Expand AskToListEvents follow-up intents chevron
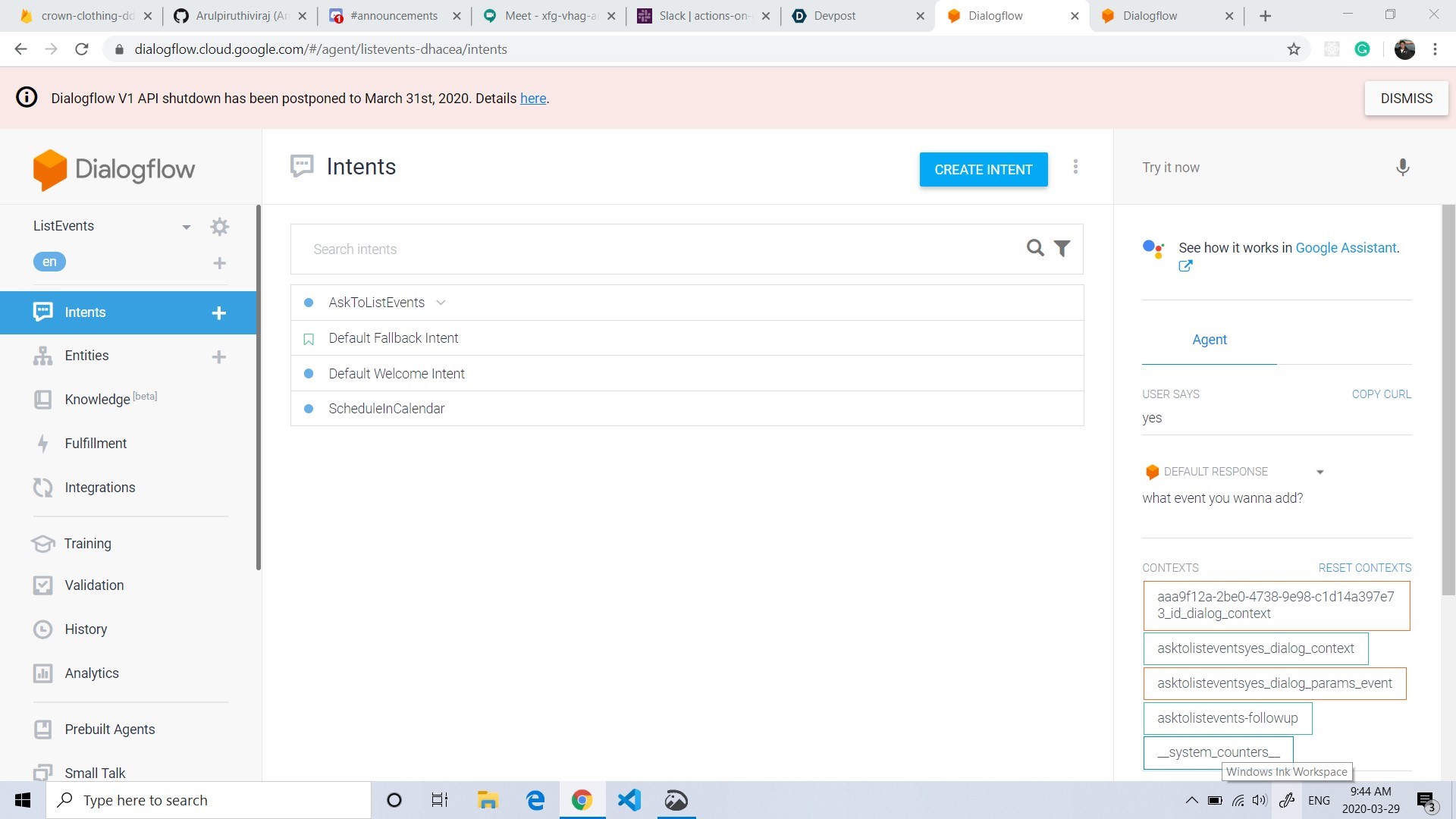 [x=441, y=303]
